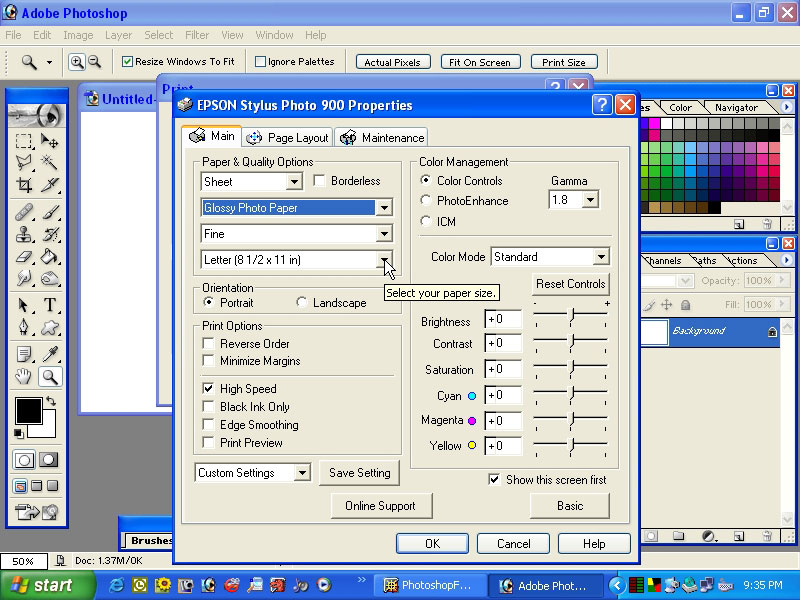
Task: Select the Hand tool
Action: [22, 376]
